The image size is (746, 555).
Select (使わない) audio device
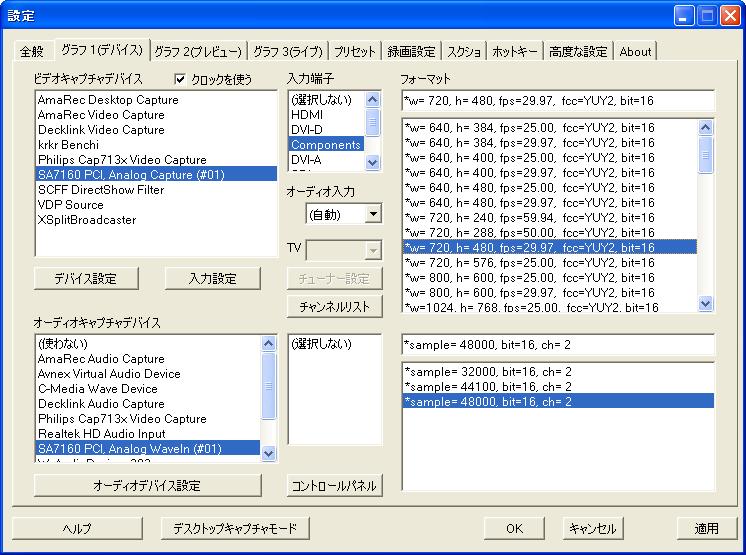pyautogui.click(x=148, y=344)
